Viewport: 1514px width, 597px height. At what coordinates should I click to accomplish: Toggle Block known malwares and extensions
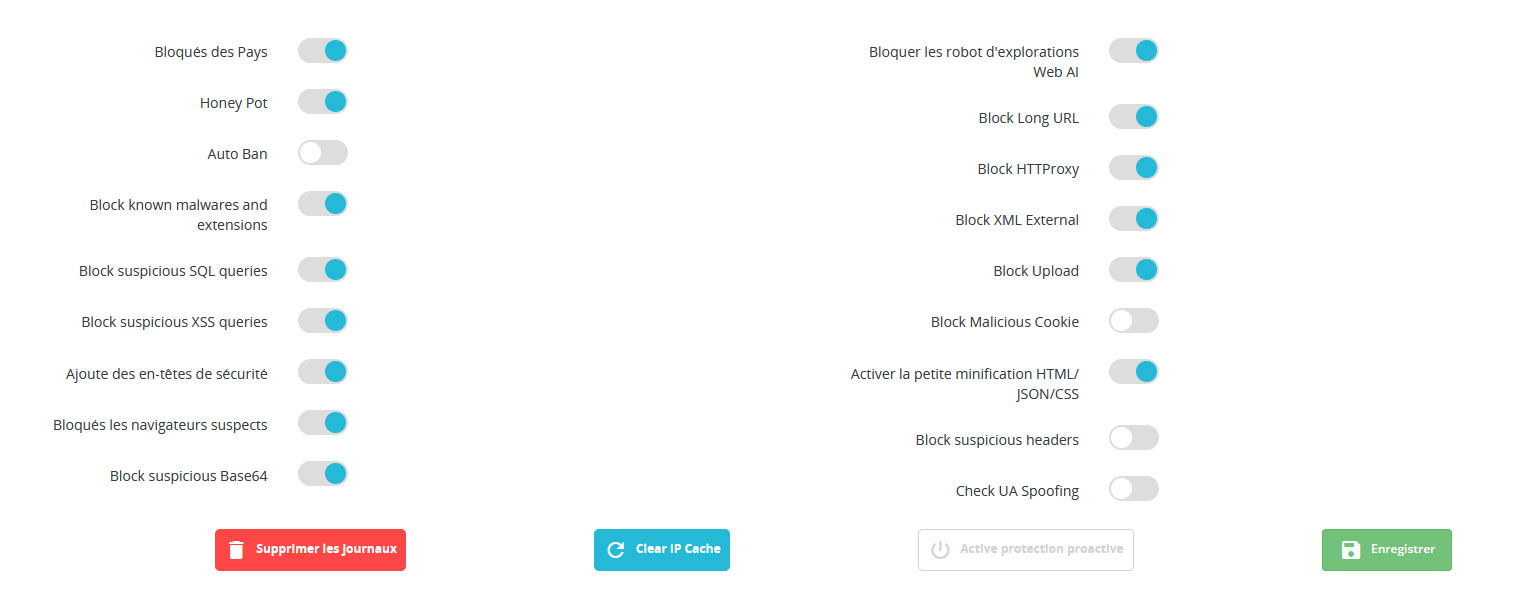(x=323, y=204)
